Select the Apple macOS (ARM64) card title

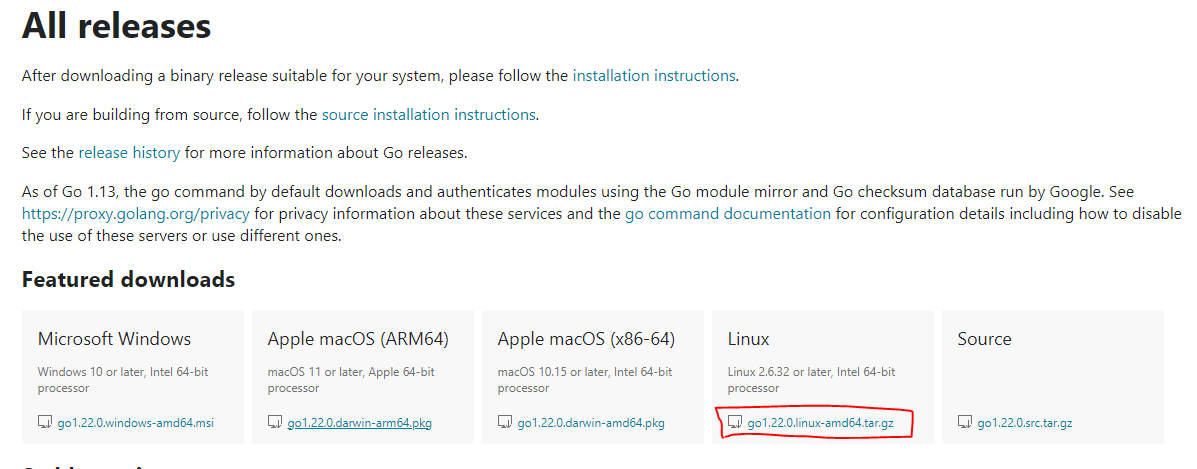pyautogui.click(x=358, y=339)
